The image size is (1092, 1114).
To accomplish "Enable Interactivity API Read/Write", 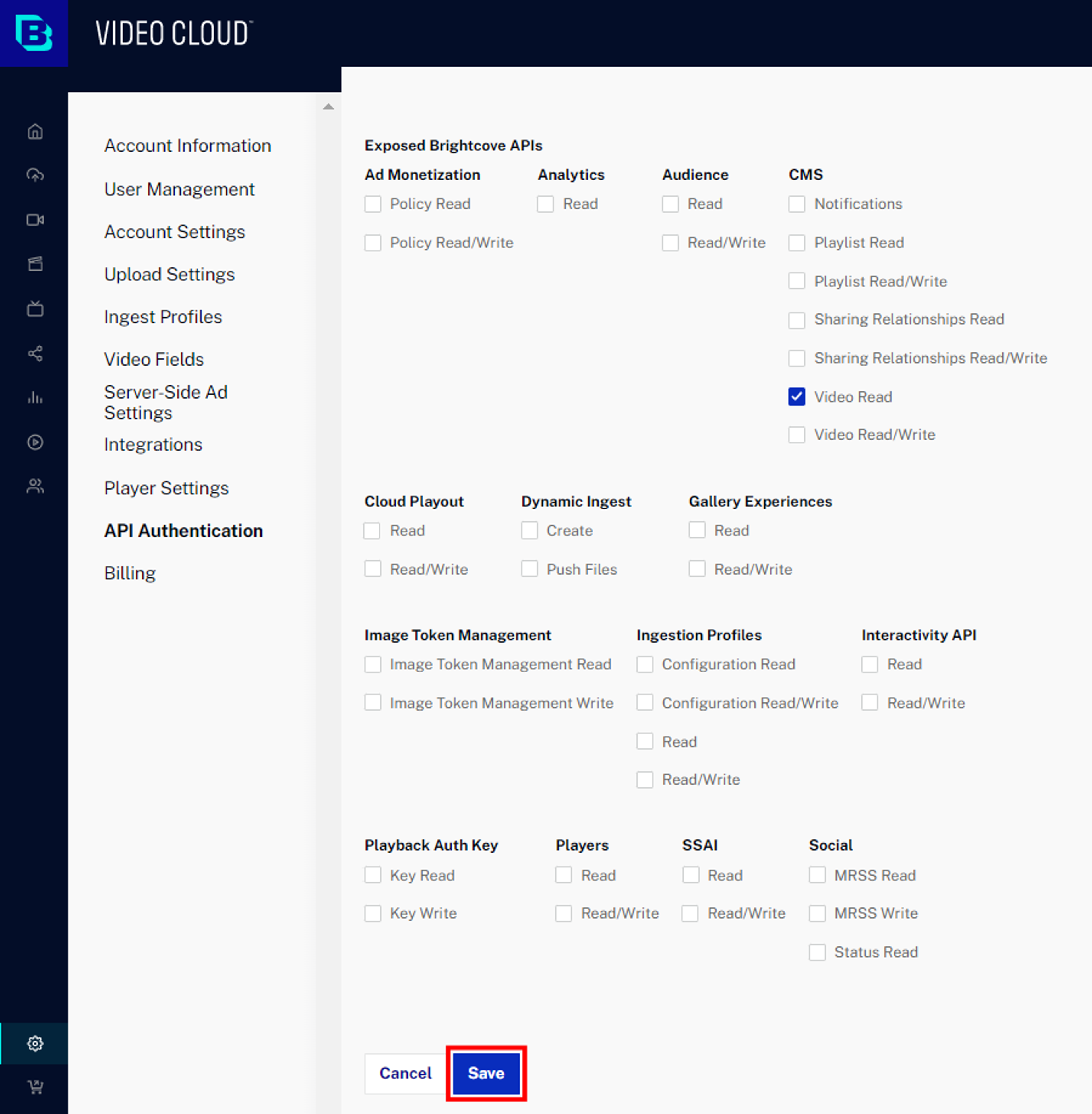I will (x=869, y=703).
